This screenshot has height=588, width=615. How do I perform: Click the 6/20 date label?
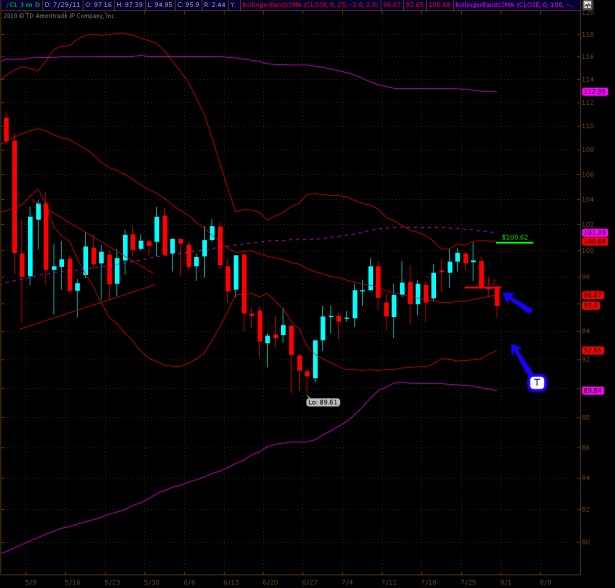pyautogui.click(x=270, y=583)
